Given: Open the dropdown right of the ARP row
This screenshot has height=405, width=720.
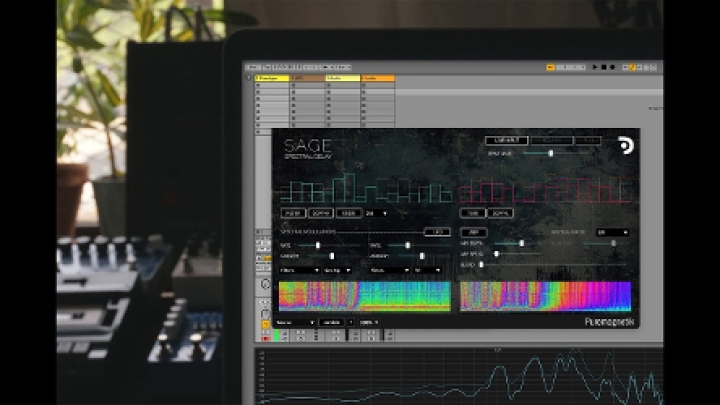Looking at the screenshot, I should point(612,233).
